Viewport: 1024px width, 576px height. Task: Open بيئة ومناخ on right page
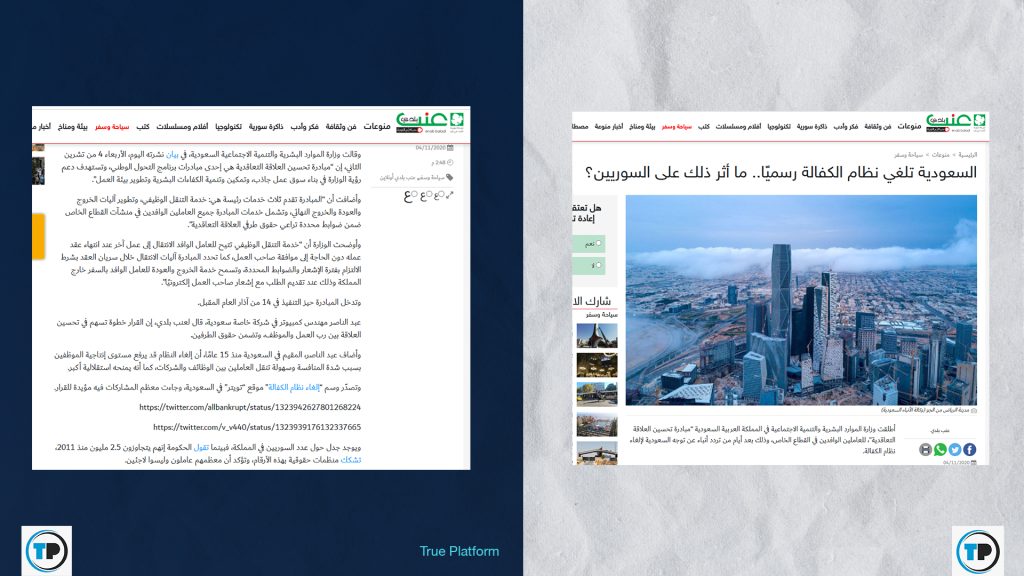pos(642,126)
